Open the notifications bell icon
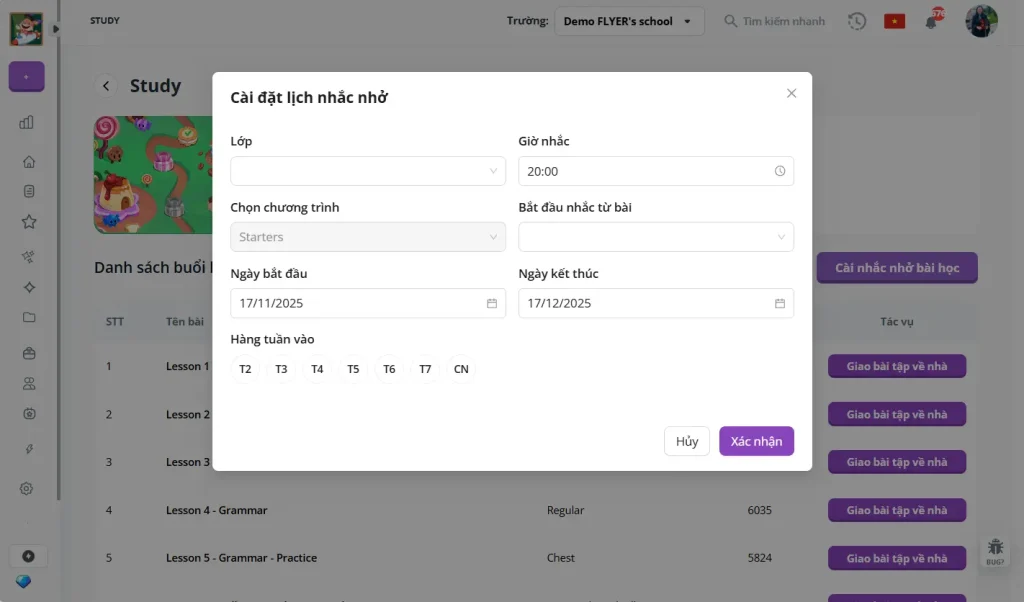This screenshot has width=1024, height=602. [931, 21]
